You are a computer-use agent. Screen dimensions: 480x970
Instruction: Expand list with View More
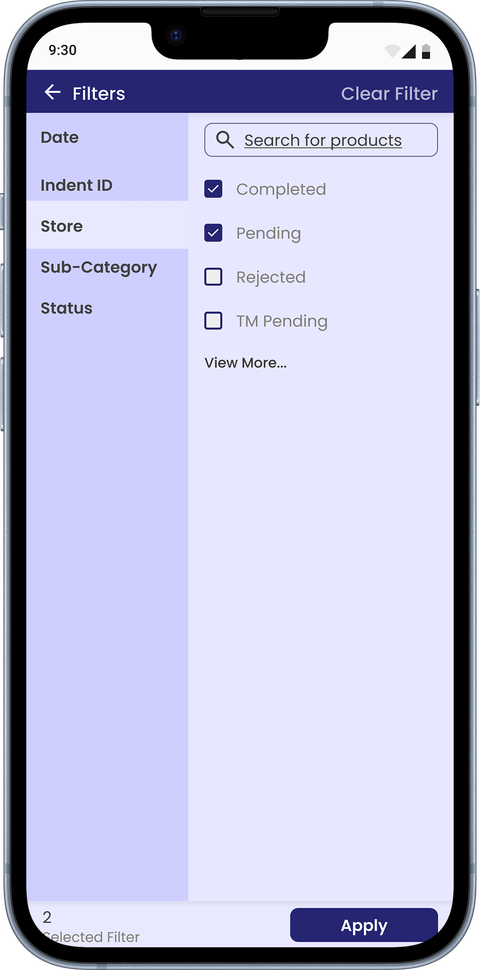(x=246, y=363)
